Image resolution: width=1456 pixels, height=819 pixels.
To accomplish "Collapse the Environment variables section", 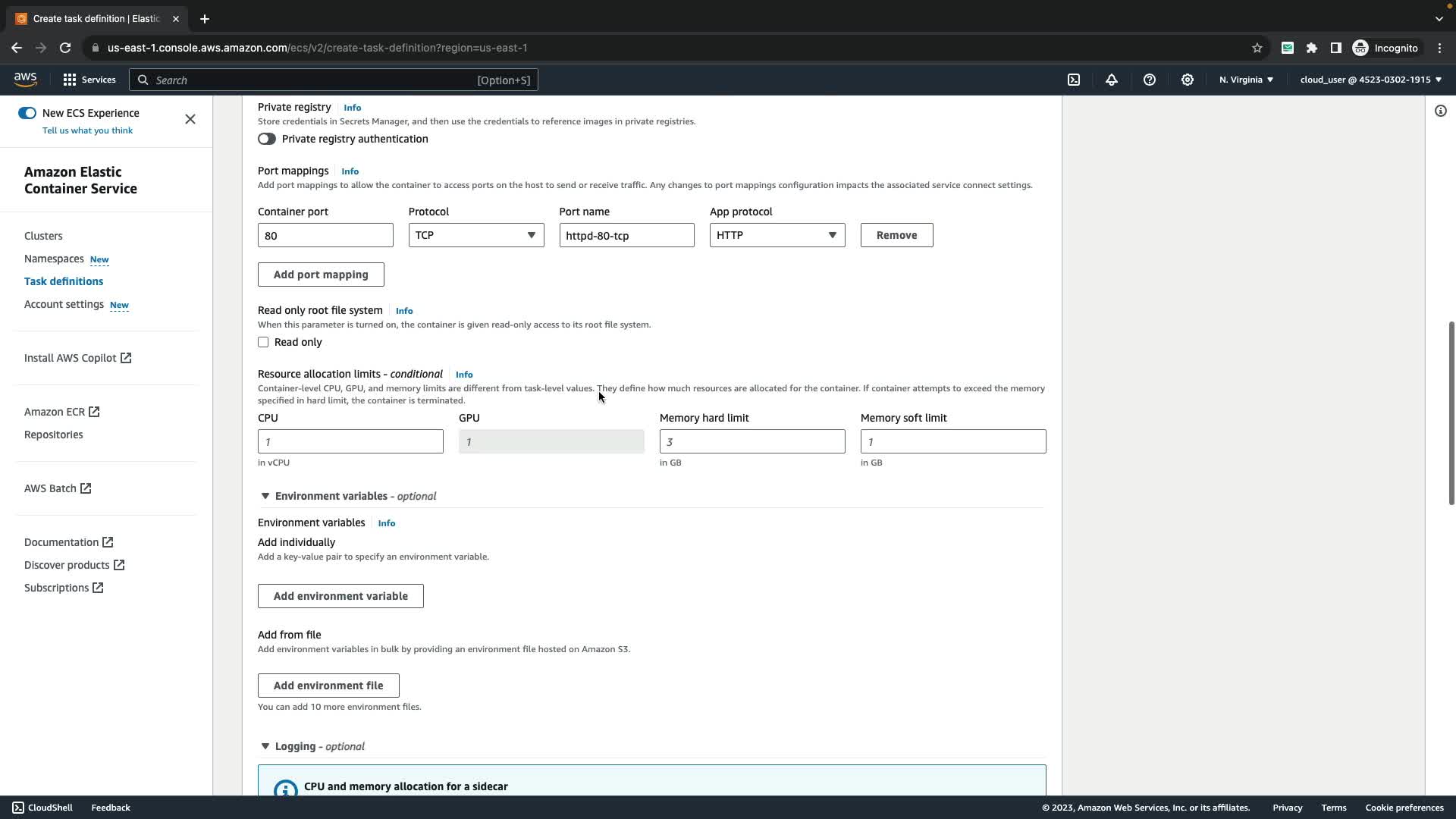I will [265, 496].
